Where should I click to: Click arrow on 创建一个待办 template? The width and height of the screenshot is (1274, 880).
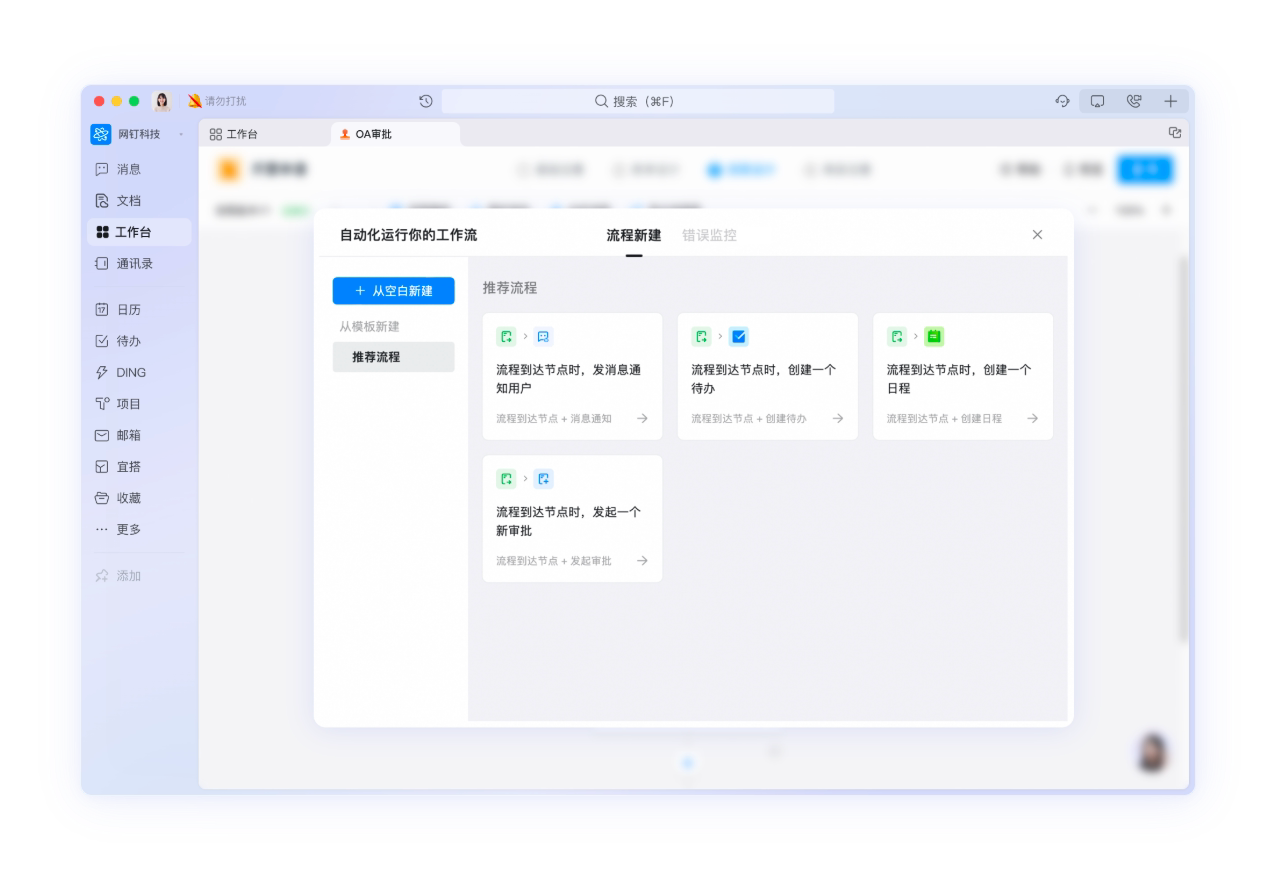[838, 419]
